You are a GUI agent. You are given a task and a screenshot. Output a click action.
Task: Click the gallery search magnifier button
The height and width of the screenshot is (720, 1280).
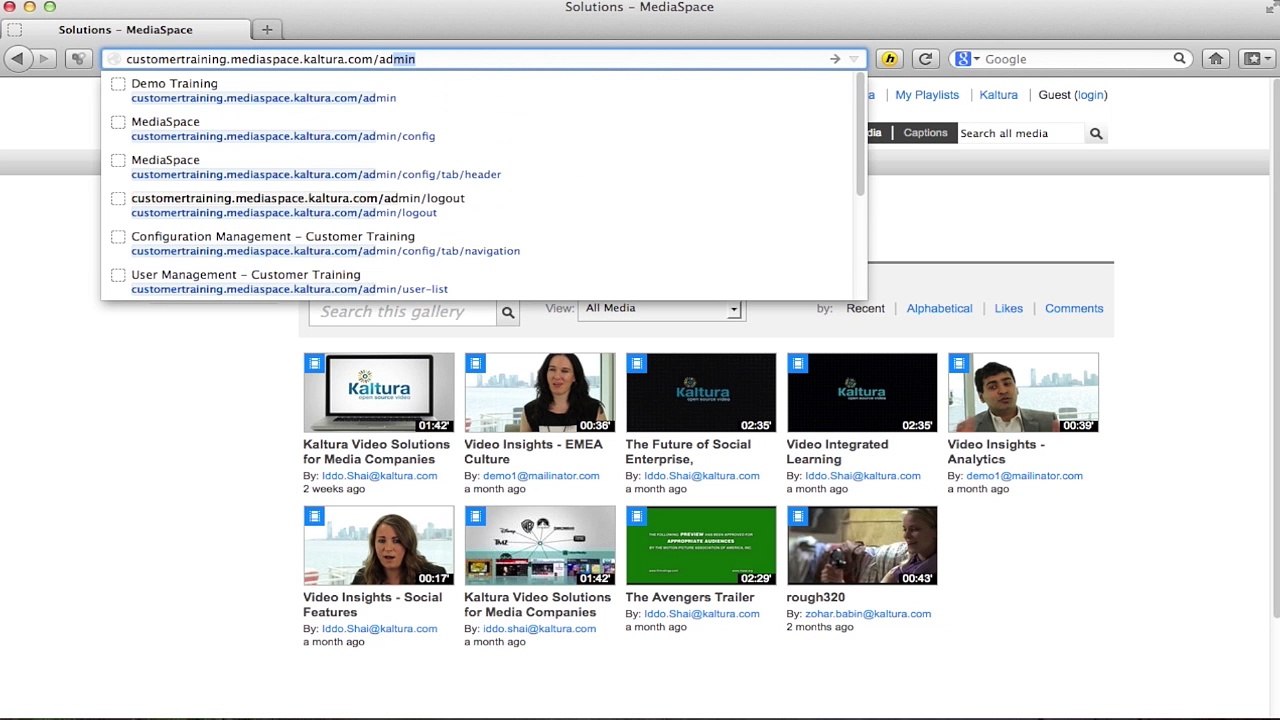click(508, 312)
